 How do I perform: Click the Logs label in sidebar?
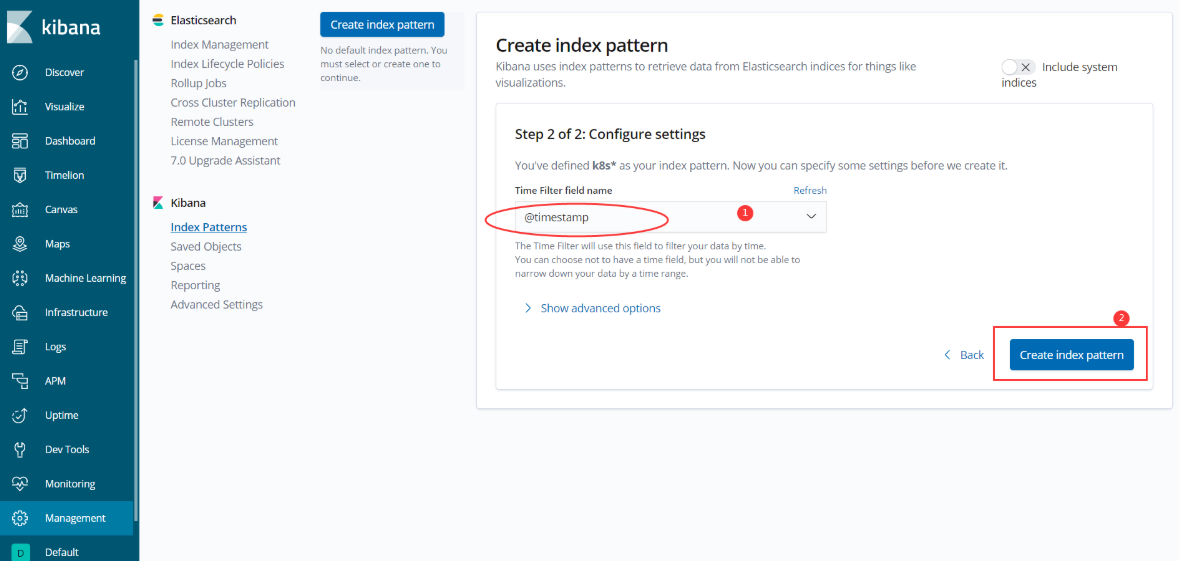click(x=56, y=347)
